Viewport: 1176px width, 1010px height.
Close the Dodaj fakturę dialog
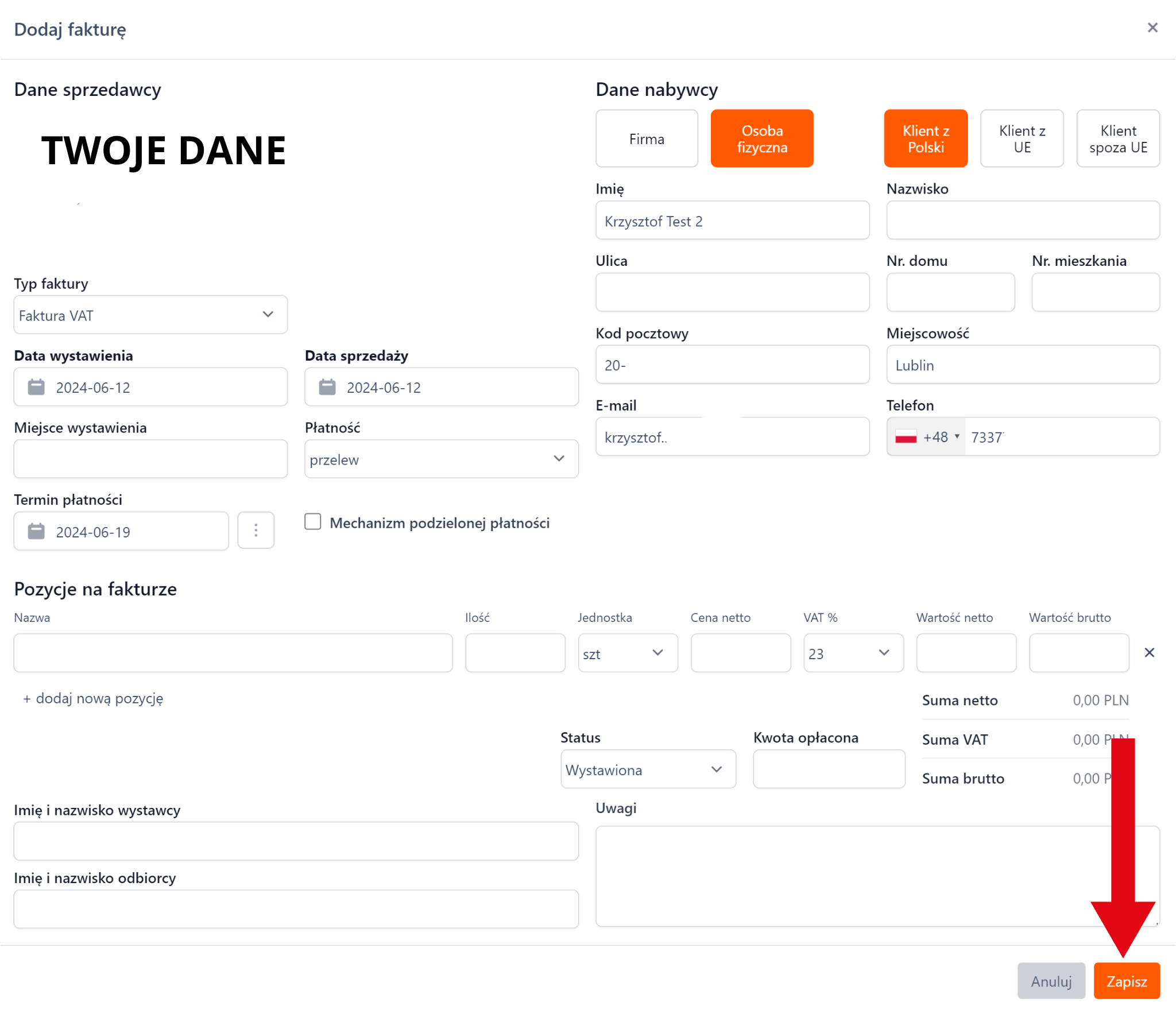point(1152,28)
